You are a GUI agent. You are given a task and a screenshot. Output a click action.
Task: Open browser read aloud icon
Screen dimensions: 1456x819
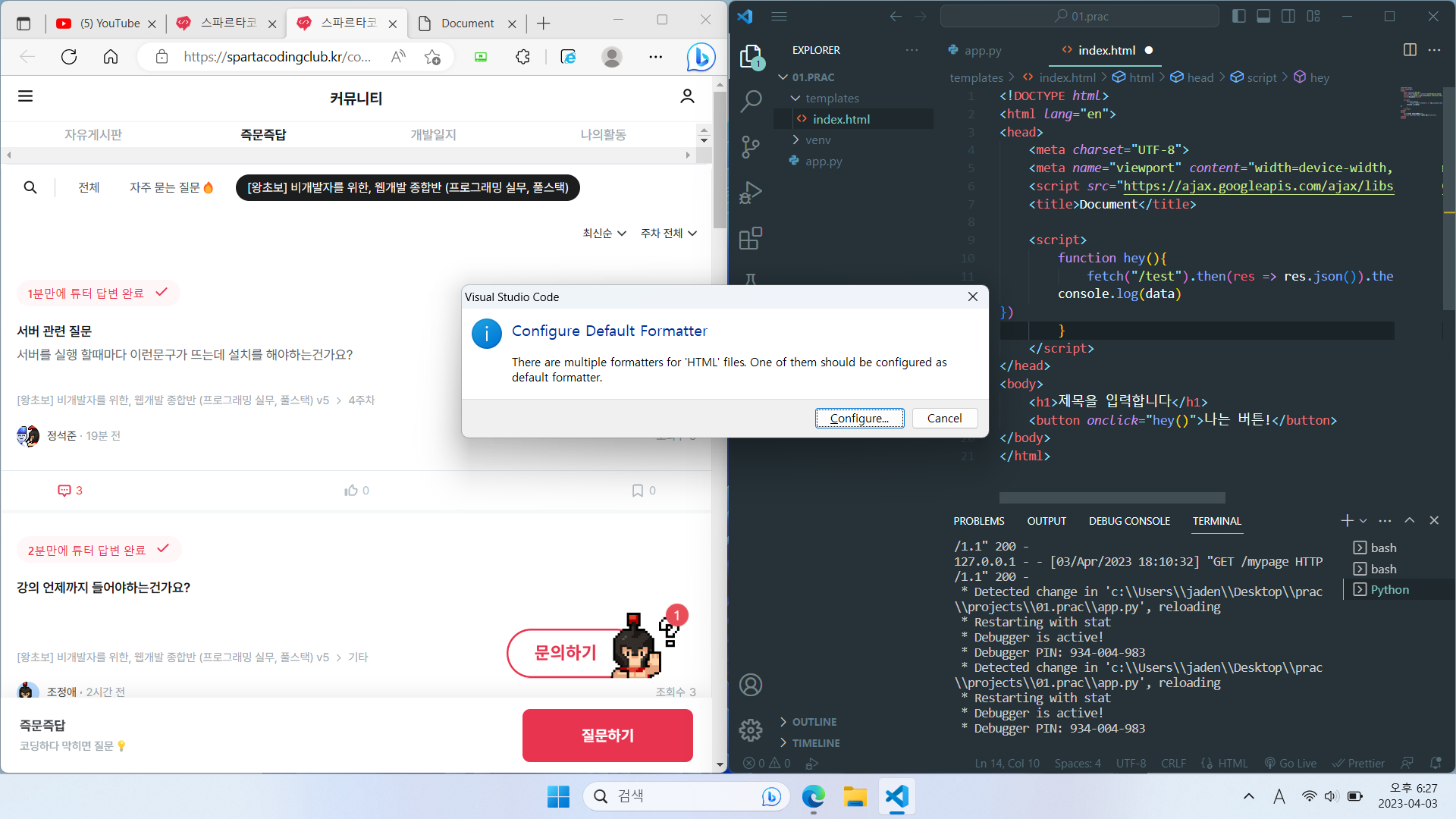coord(398,57)
